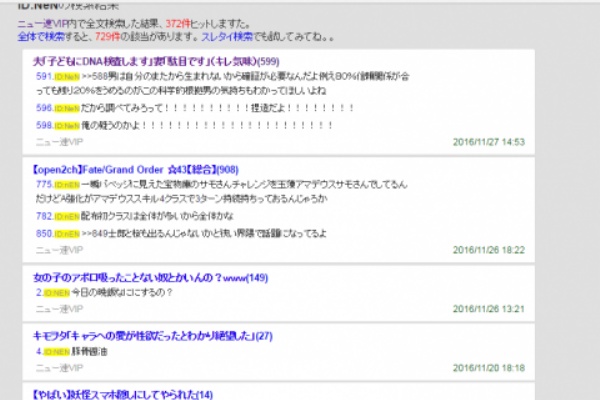The image size is (600, 400).
Task: Click post text 今日の晩飯なににするの？
Action: [122, 293]
